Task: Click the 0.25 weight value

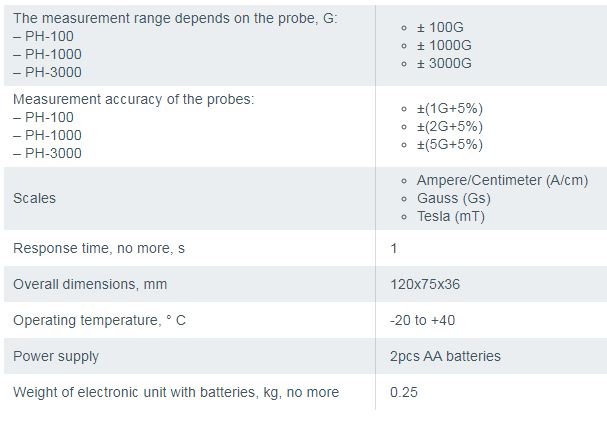Action: click(x=404, y=392)
